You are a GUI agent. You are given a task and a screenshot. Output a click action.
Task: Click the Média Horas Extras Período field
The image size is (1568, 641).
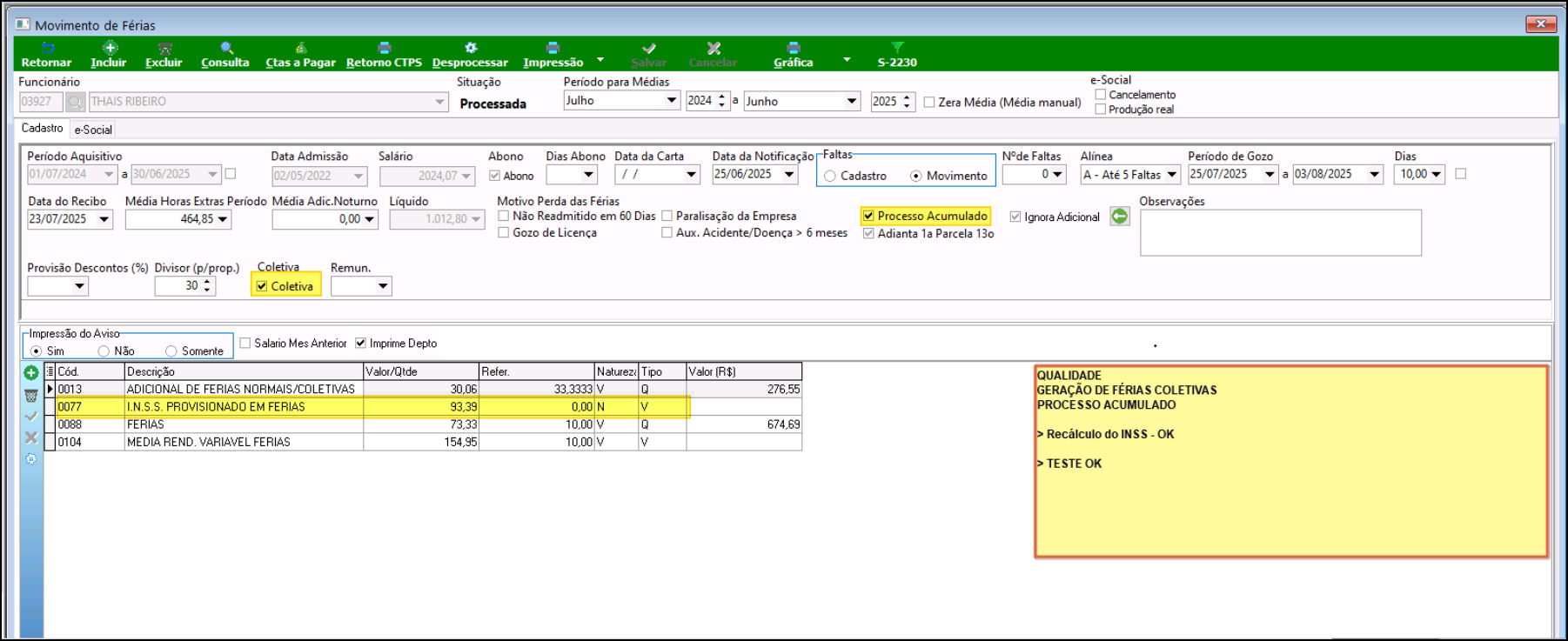click(x=178, y=219)
